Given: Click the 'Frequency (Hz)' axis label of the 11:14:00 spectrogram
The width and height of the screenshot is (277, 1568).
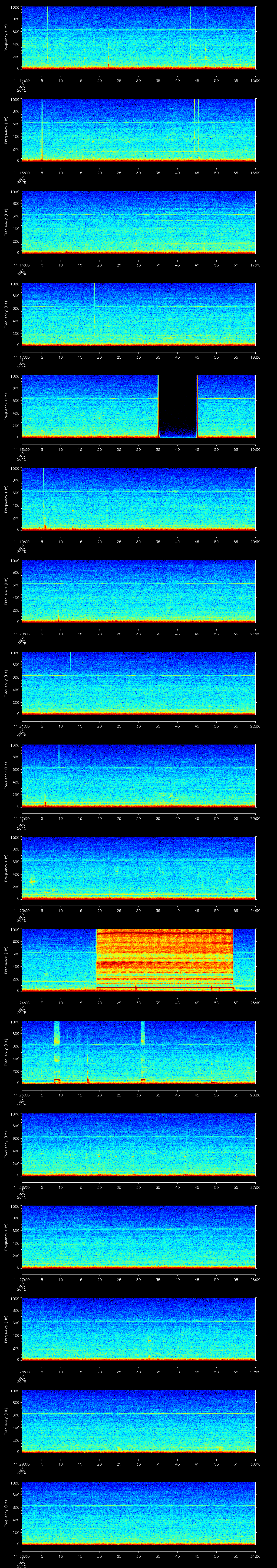Looking at the screenshot, I should click(6, 38).
